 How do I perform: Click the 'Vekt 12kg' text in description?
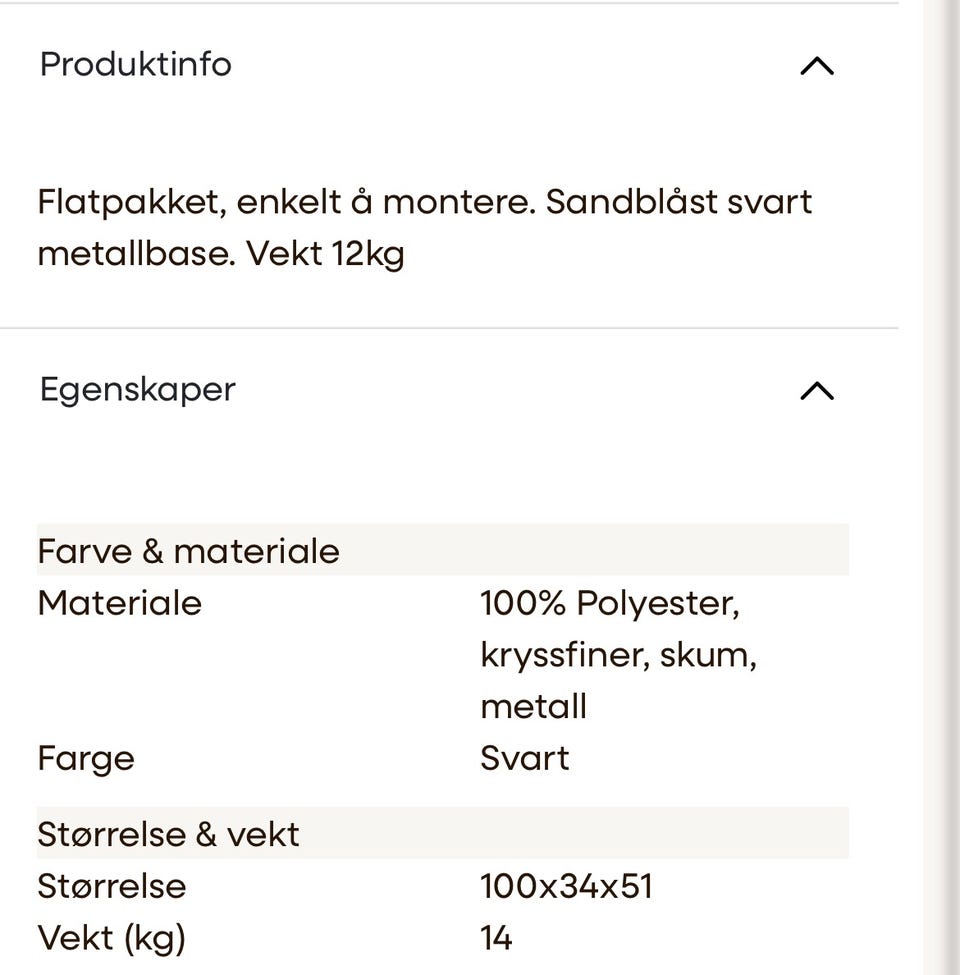point(325,254)
